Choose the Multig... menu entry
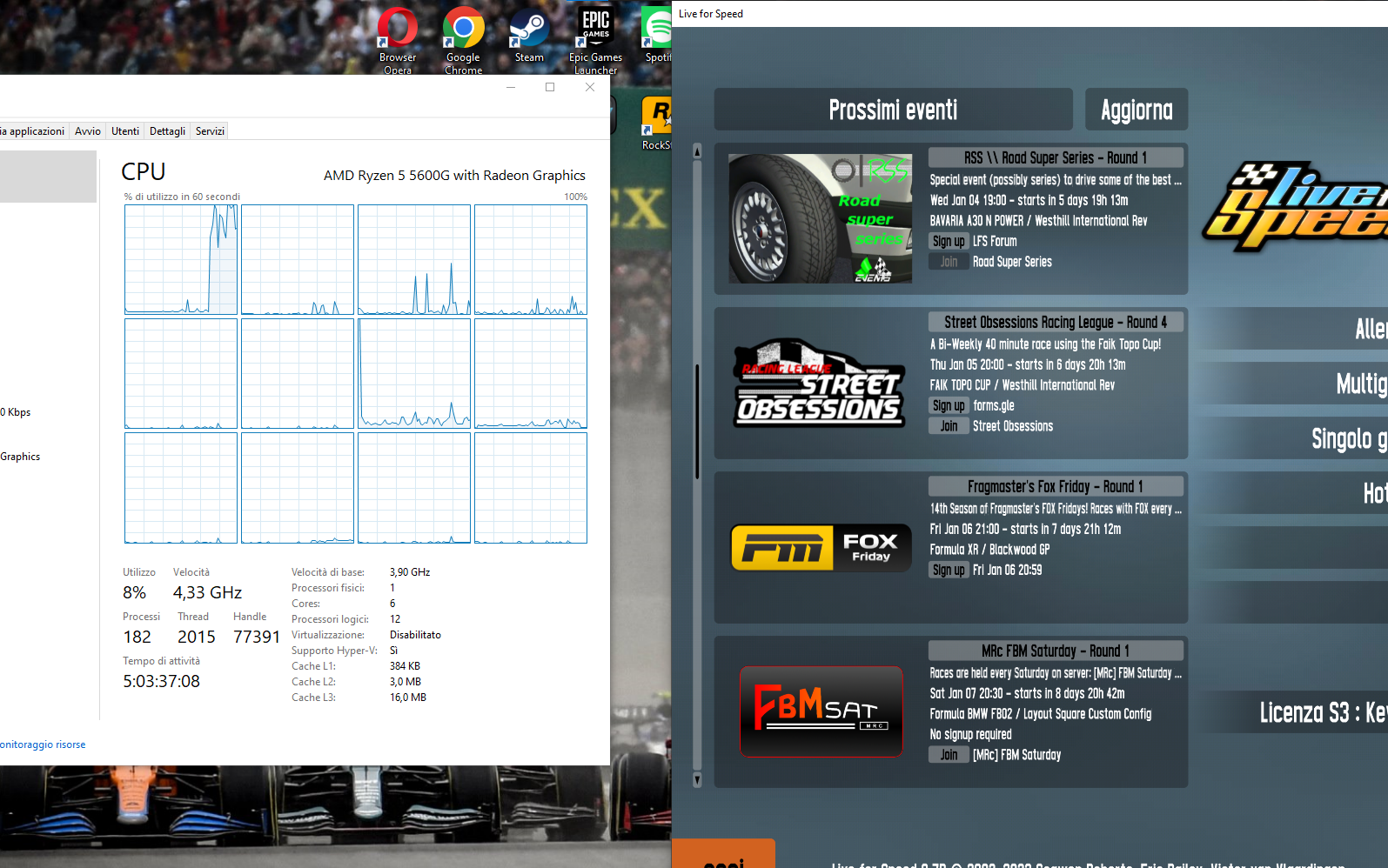The height and width of the screenshot is (868, 1388). click(x=1291, y=383)
